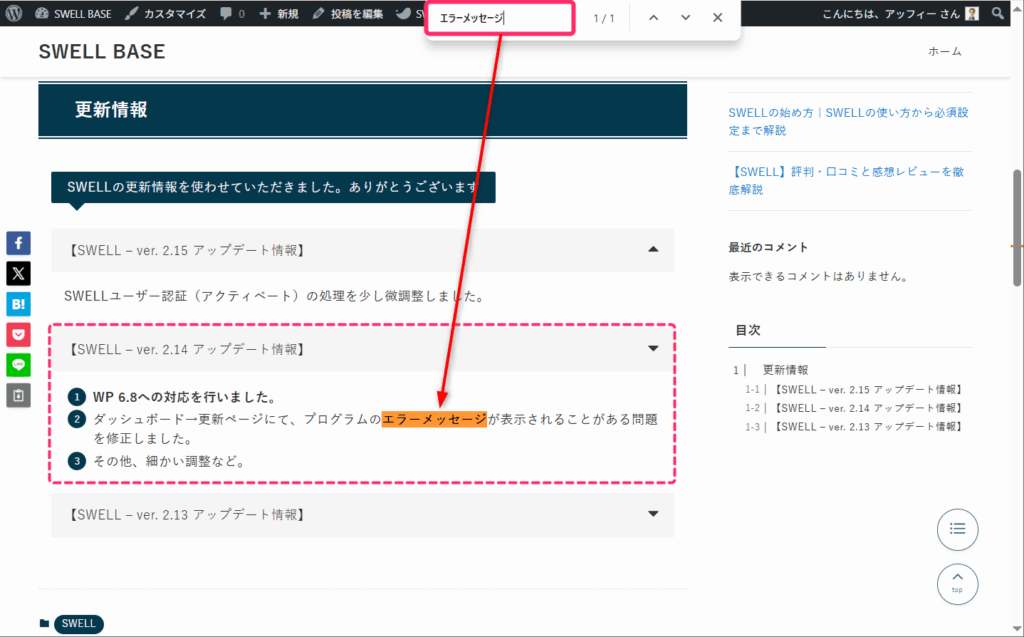Open the SWELL BASE site dashboard

pyautogui.click(x=73, y=14)
